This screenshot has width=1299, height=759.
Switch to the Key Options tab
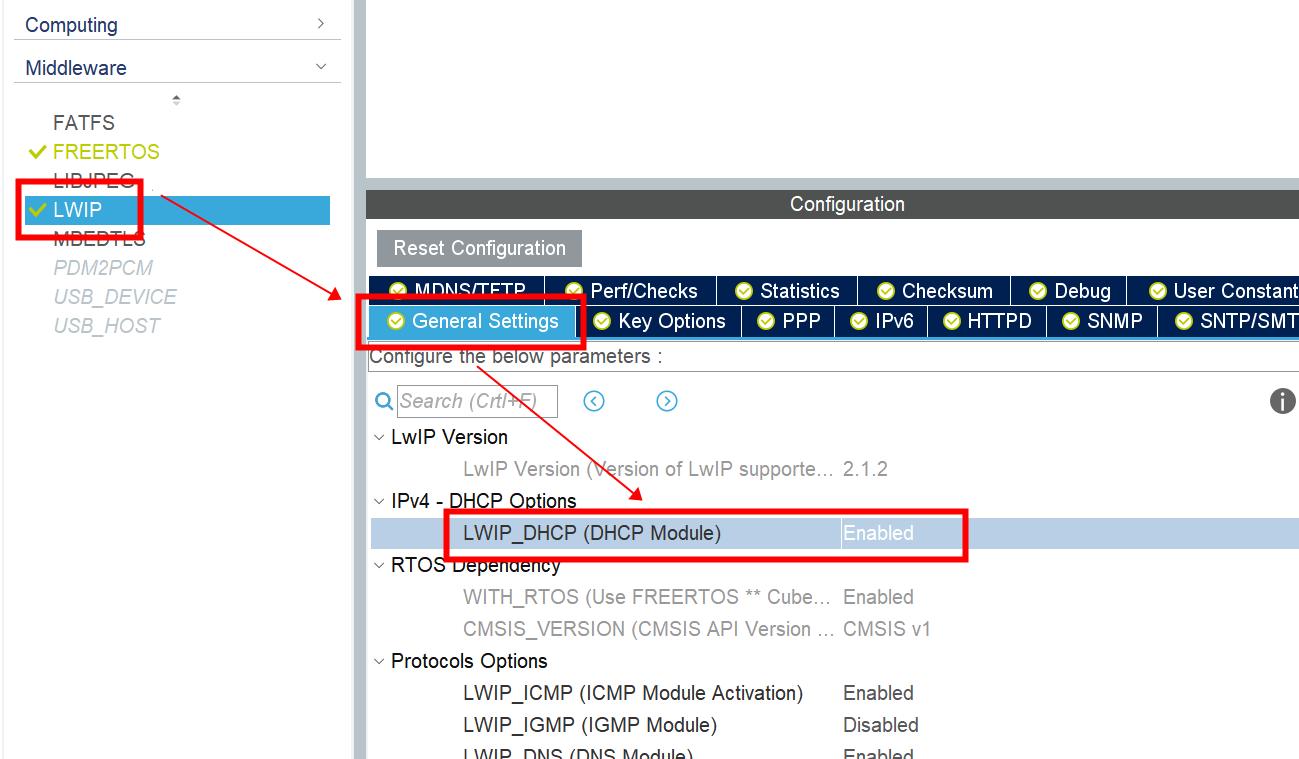[661, 321]
